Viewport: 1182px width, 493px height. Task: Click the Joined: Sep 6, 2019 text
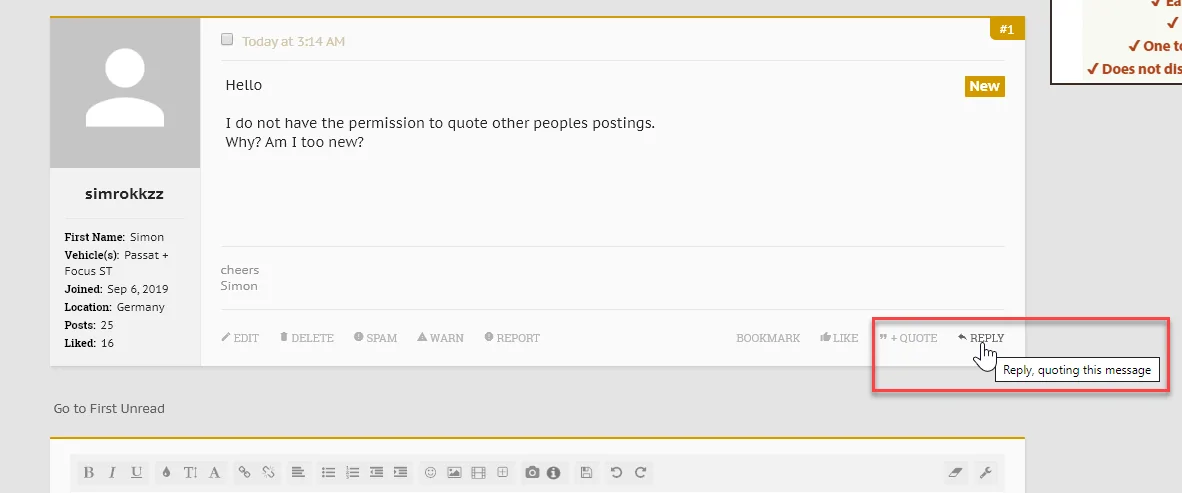117,289
